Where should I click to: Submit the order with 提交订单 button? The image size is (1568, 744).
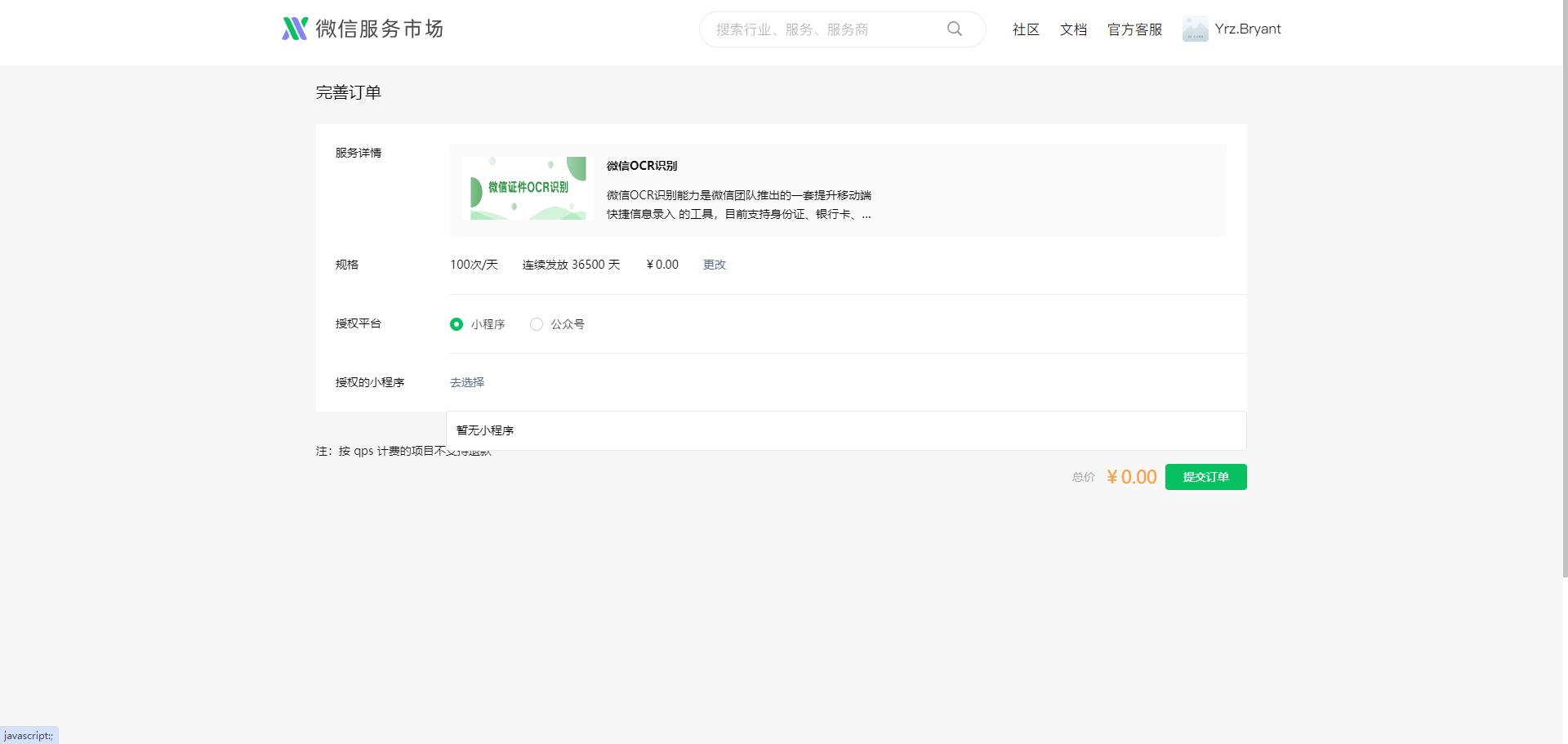point(1205,477)
